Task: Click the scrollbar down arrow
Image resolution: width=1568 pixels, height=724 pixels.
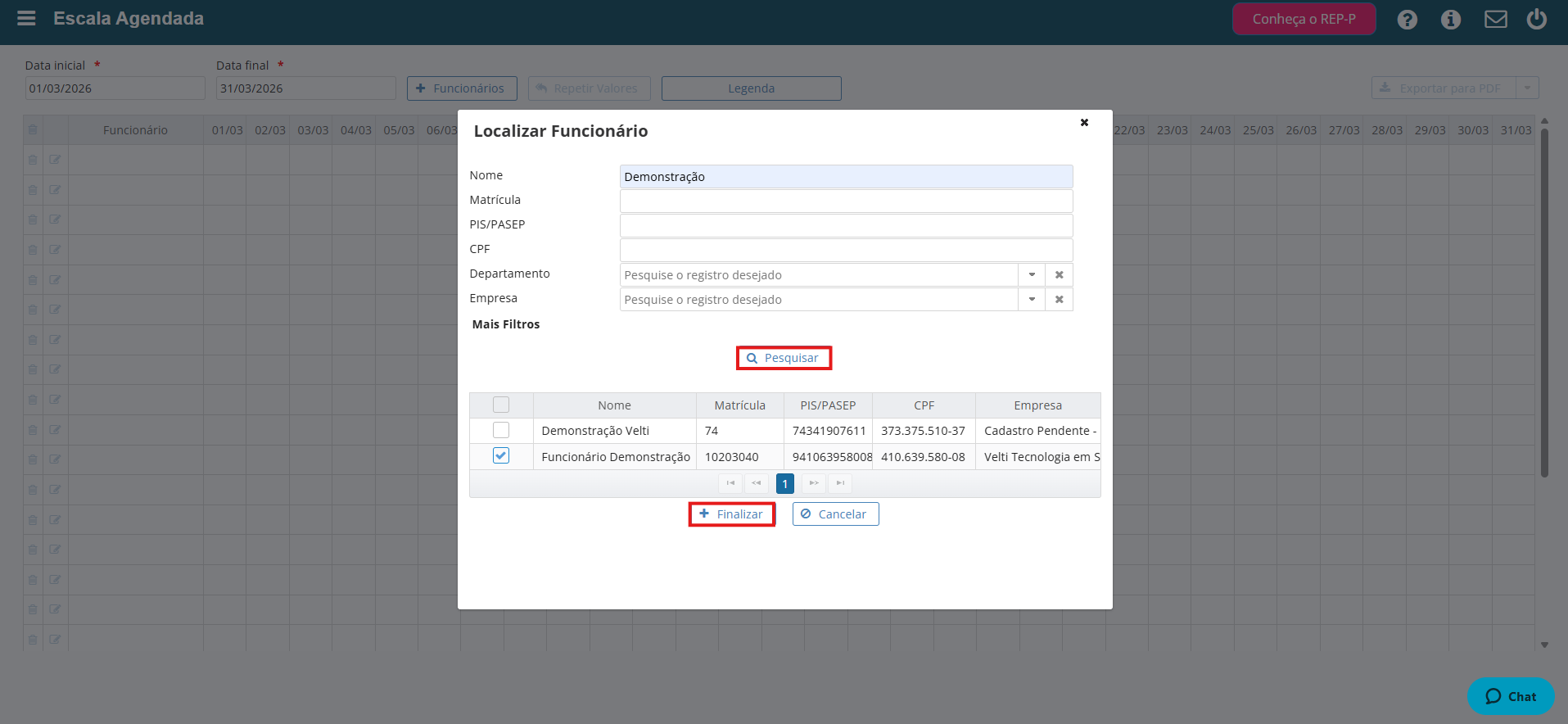Action: click(1544, 645)
